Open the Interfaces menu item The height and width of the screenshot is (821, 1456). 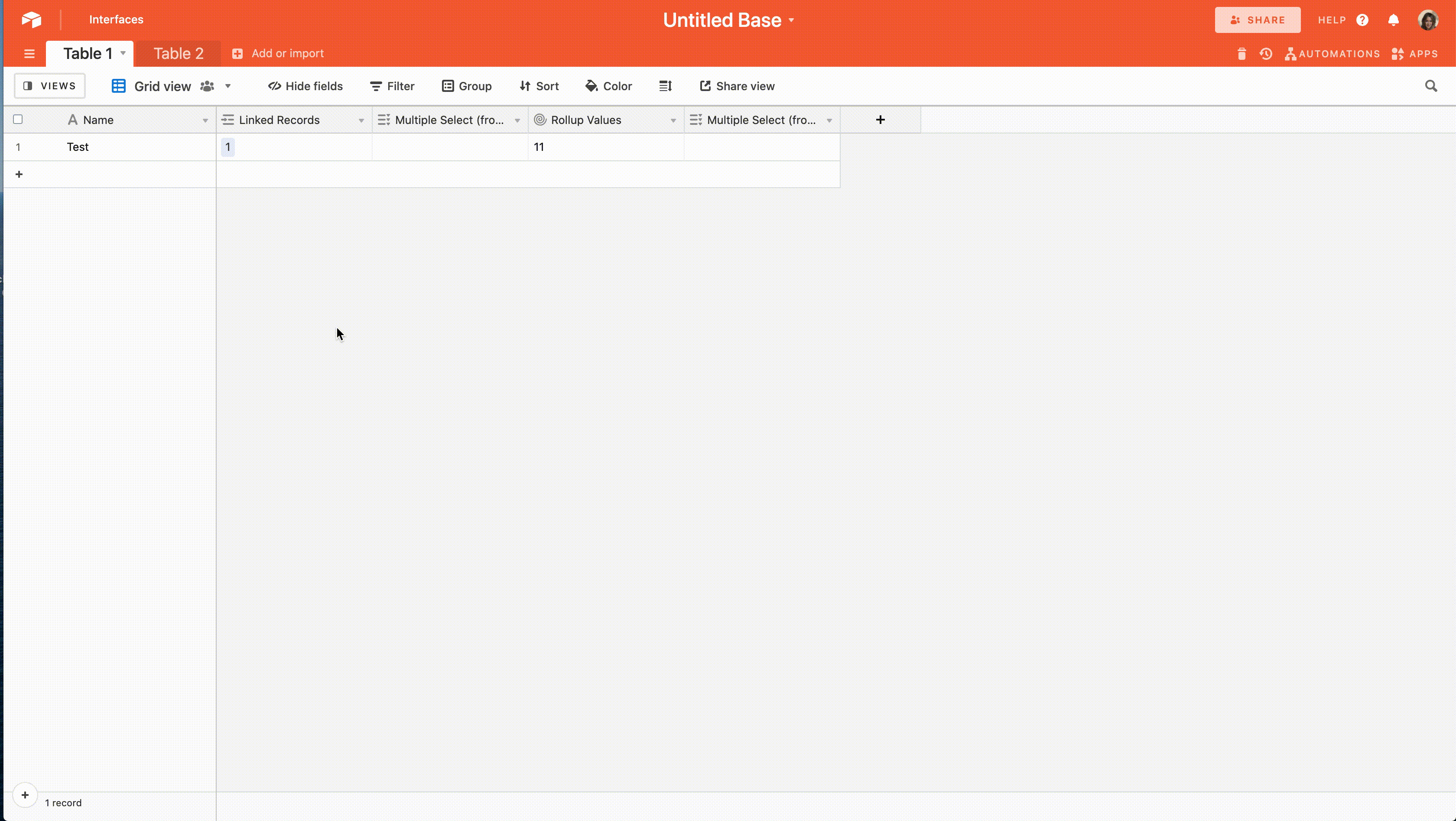[116, 20]
